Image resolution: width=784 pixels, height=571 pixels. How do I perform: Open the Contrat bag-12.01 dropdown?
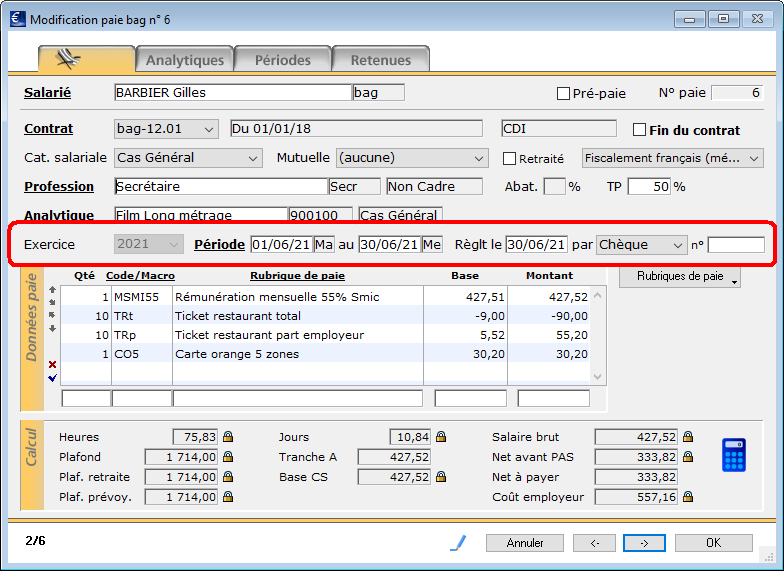(166, 129)
